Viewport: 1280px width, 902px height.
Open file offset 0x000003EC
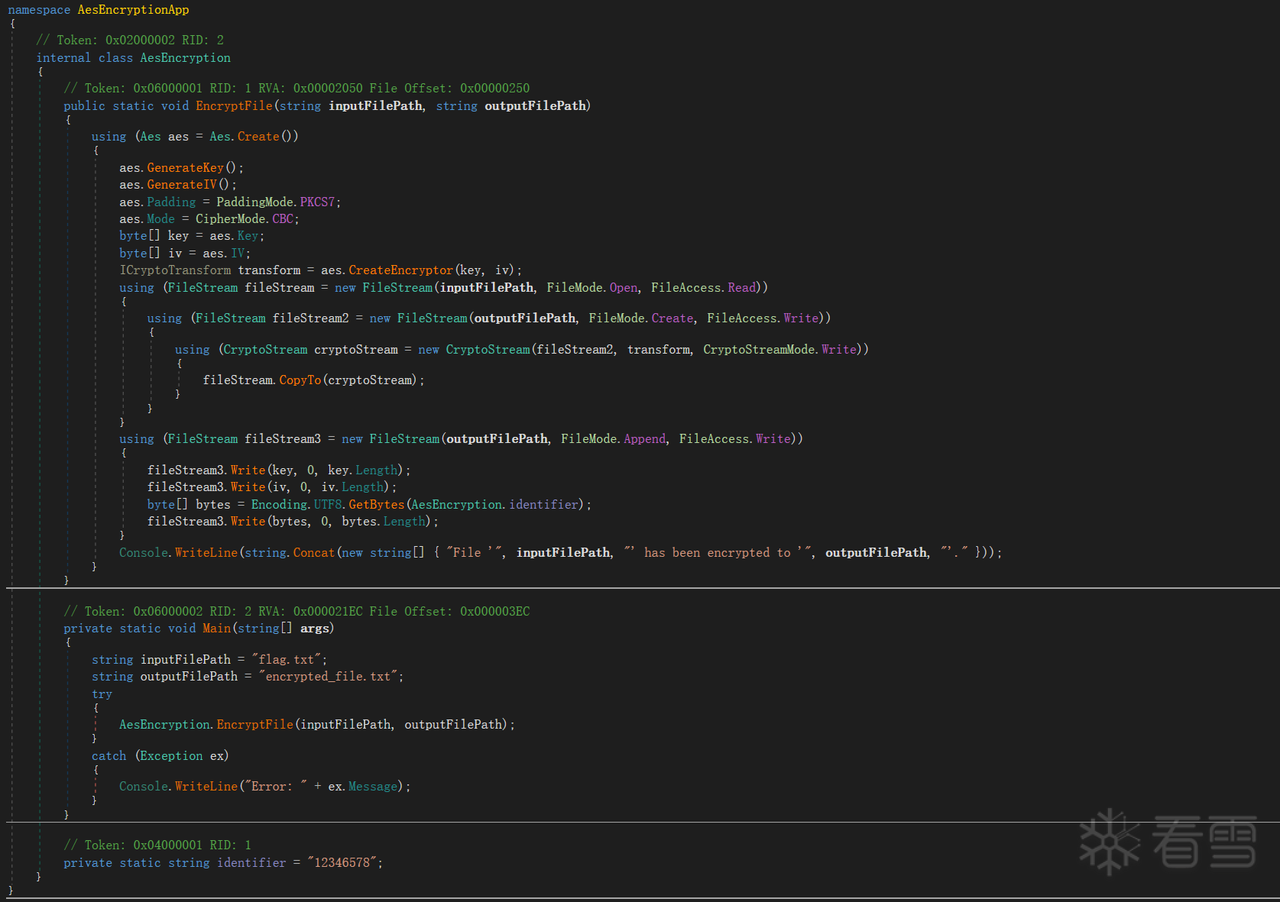pyautogui.click(x=495, y=611)
